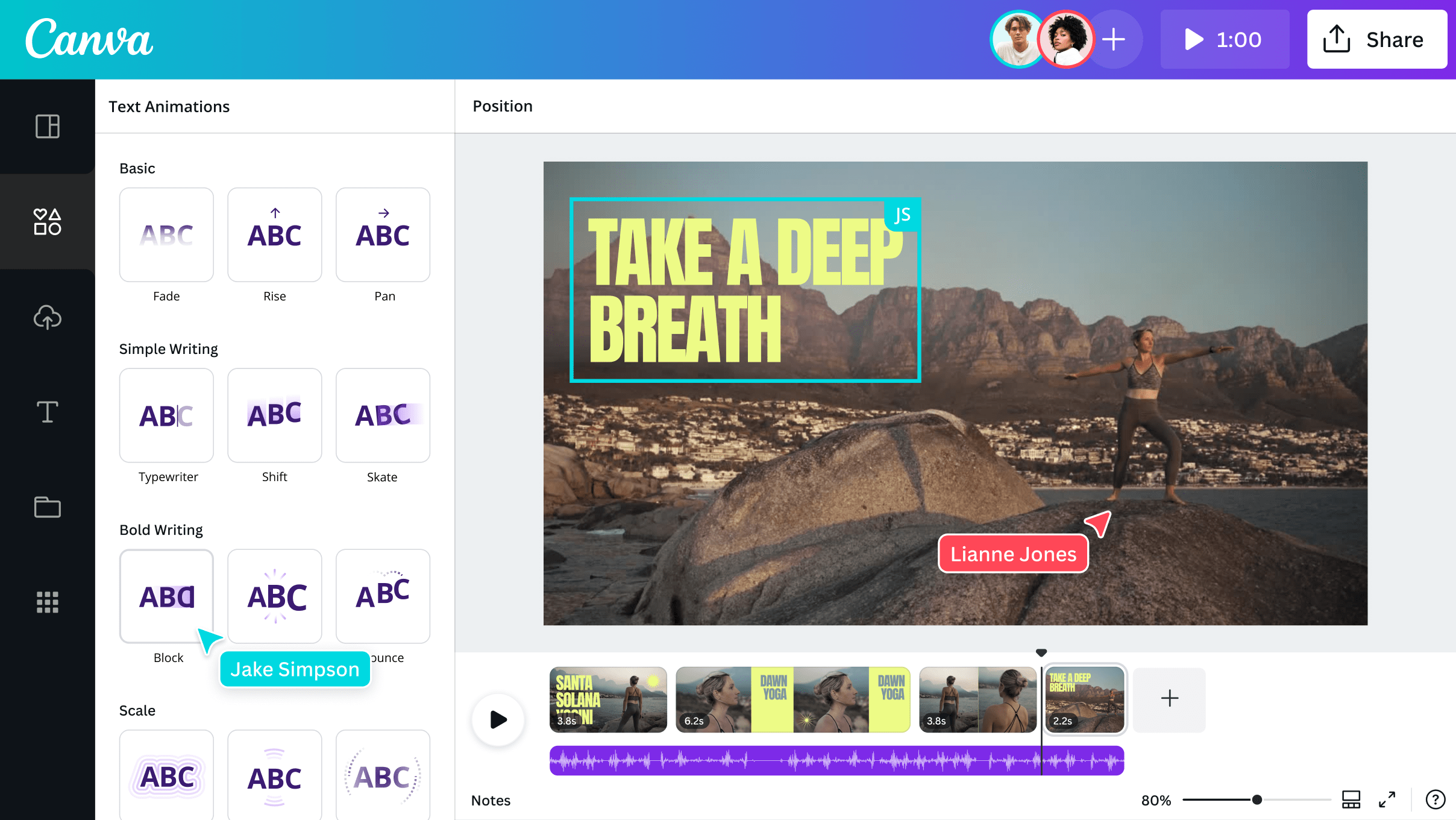Click the Santa Solana clip thumbnail
This screenshot has height=820, width=1456.
608,698
